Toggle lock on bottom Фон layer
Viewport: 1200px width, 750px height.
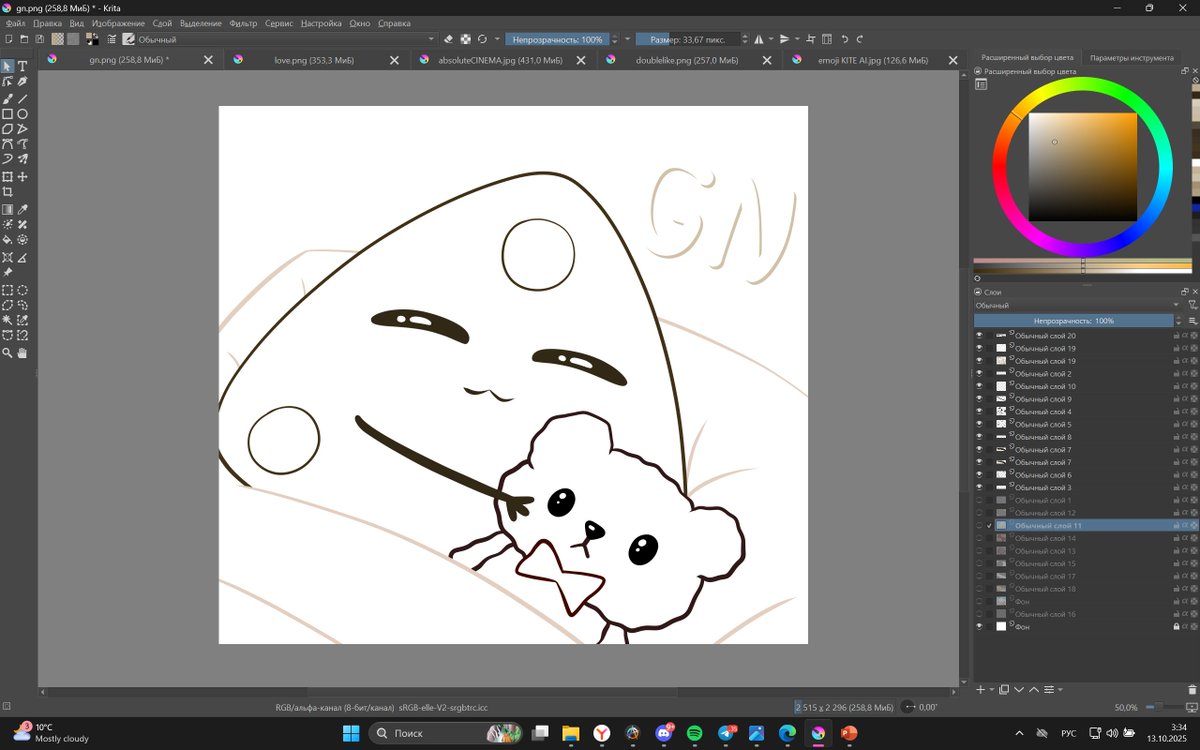click(x=1176, y=626)
